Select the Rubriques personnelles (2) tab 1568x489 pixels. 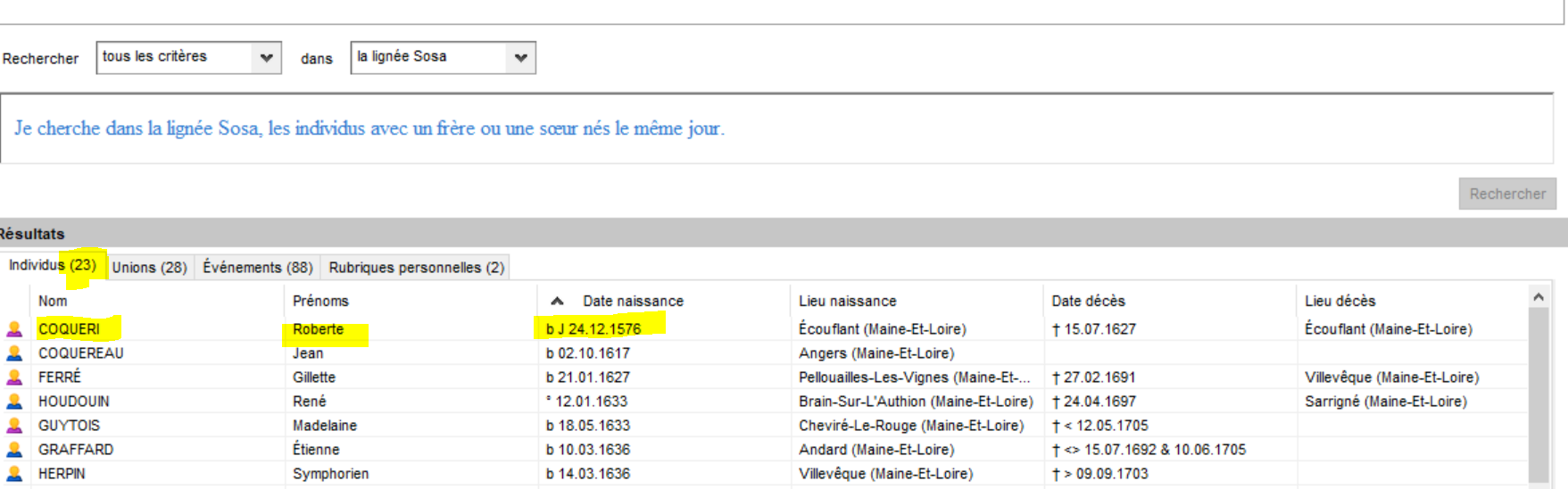point(416,268)
